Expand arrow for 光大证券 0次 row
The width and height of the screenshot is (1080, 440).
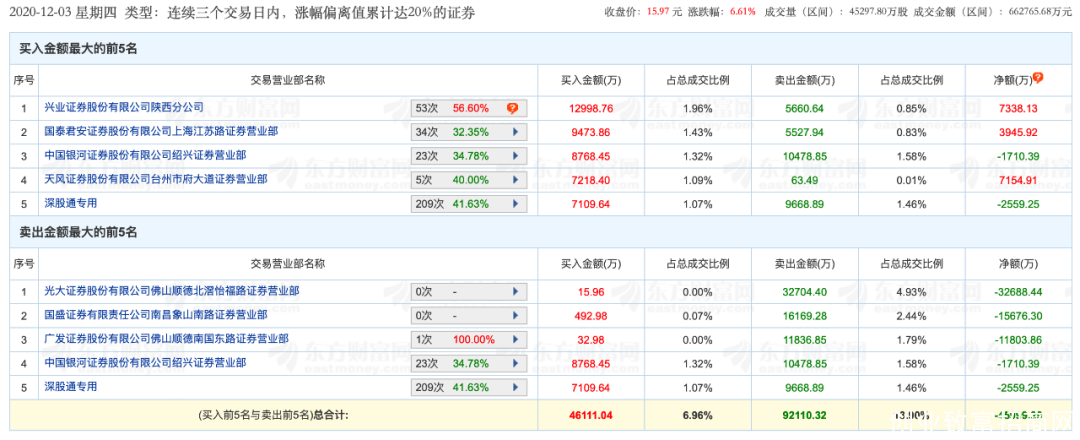[515, 292]
